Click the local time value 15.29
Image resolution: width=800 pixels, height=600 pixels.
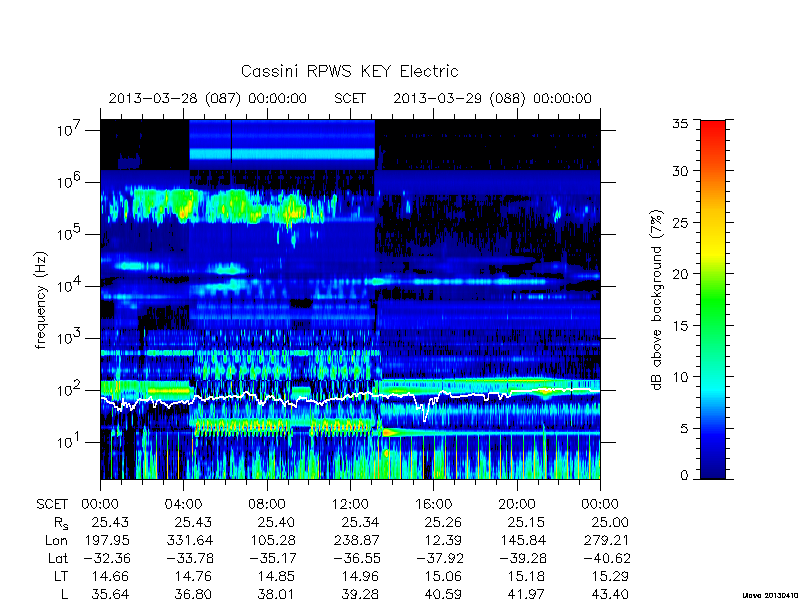pyautogui.click(x=610, y=576)
